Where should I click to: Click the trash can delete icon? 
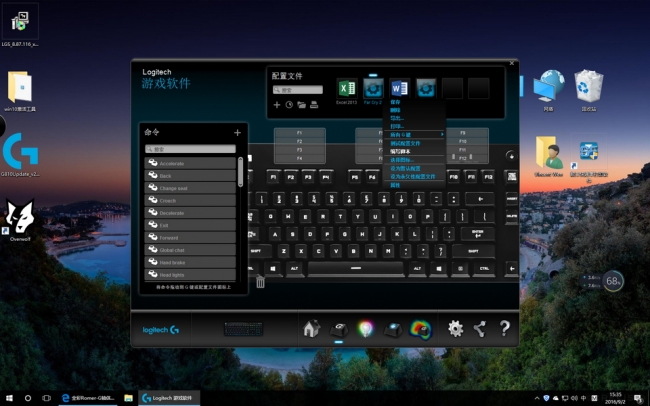coord(260,282)
